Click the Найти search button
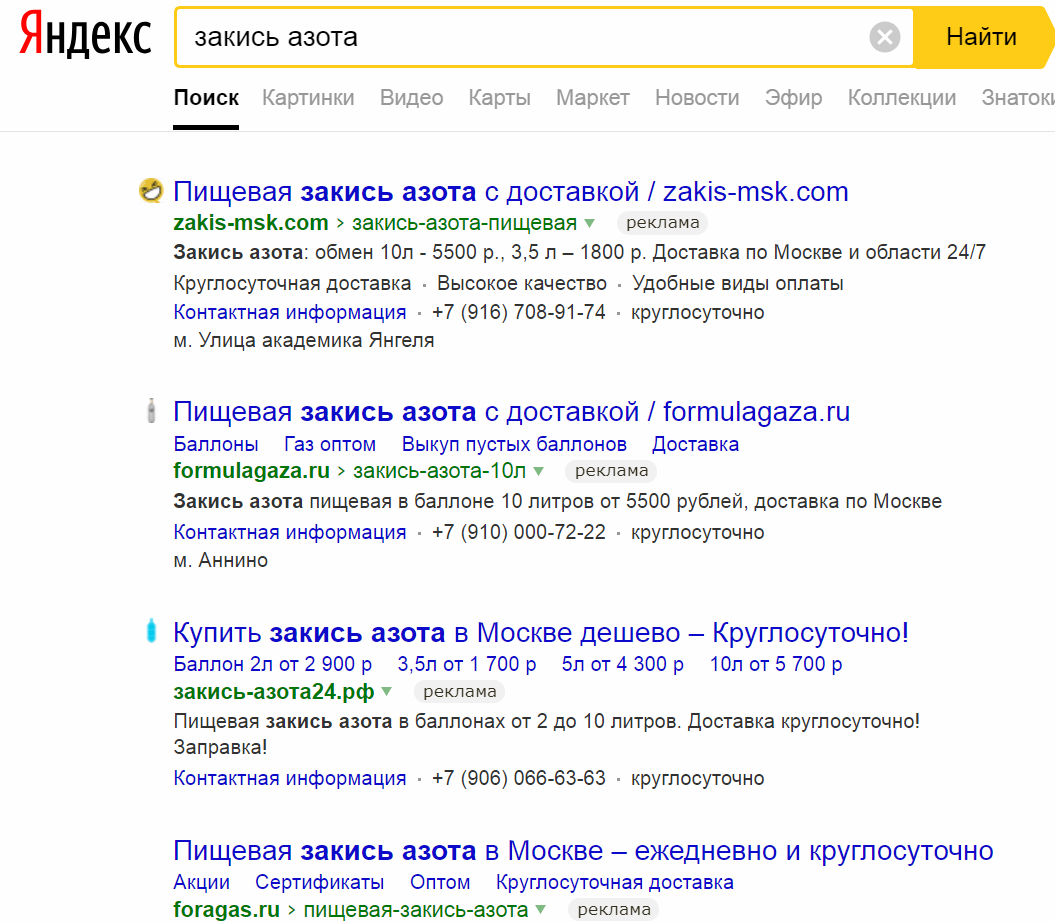 (x=982, y=37)
